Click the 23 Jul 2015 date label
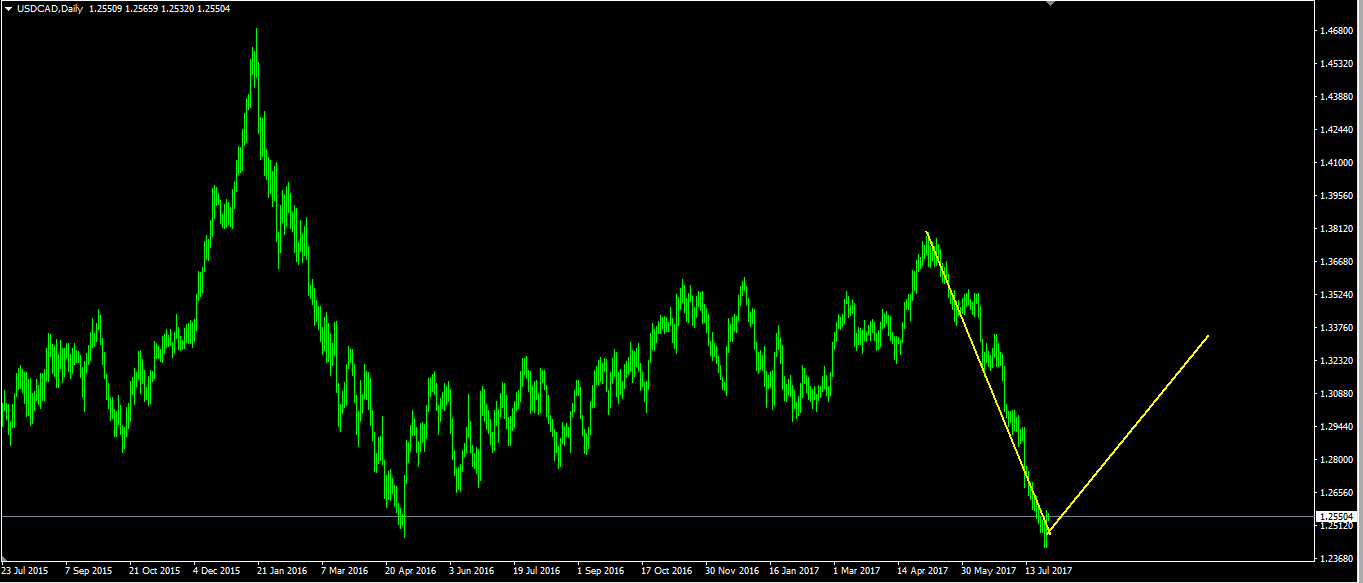Viewport: 1363px width, 583px height. pyautogui.click(x=25, y=571)
